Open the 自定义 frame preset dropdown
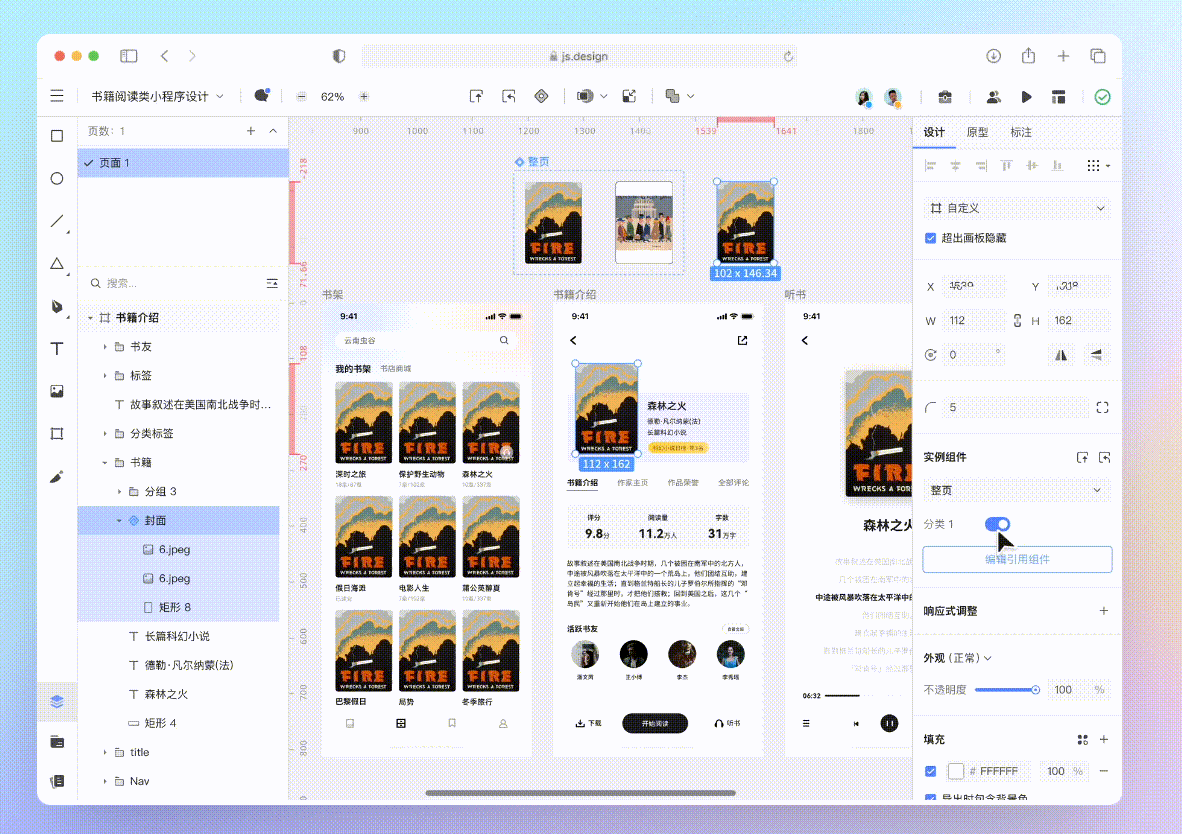 coord(1017,208)
